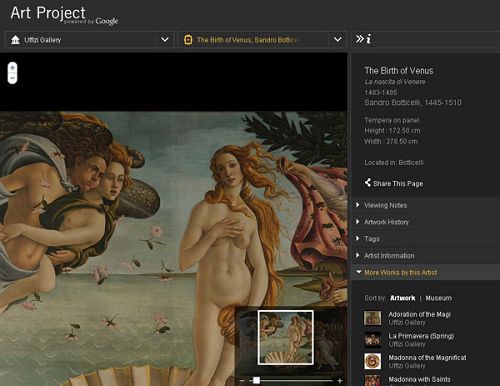Click 'The Birth of Venus' heading in info panel
Image resolution: width=500 pixels, height=386 pixels.
pyautogui.click(x=399, y=71)
